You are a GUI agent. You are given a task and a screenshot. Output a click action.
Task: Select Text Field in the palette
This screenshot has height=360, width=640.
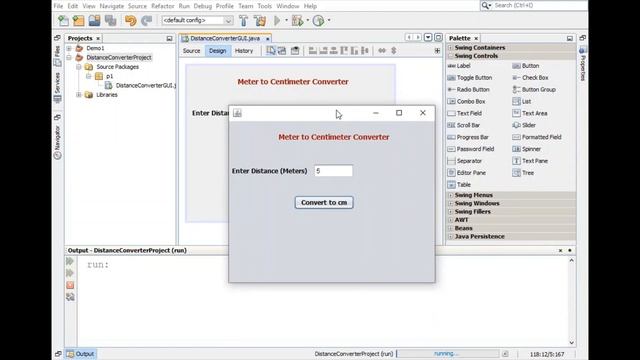click(464, 113)
